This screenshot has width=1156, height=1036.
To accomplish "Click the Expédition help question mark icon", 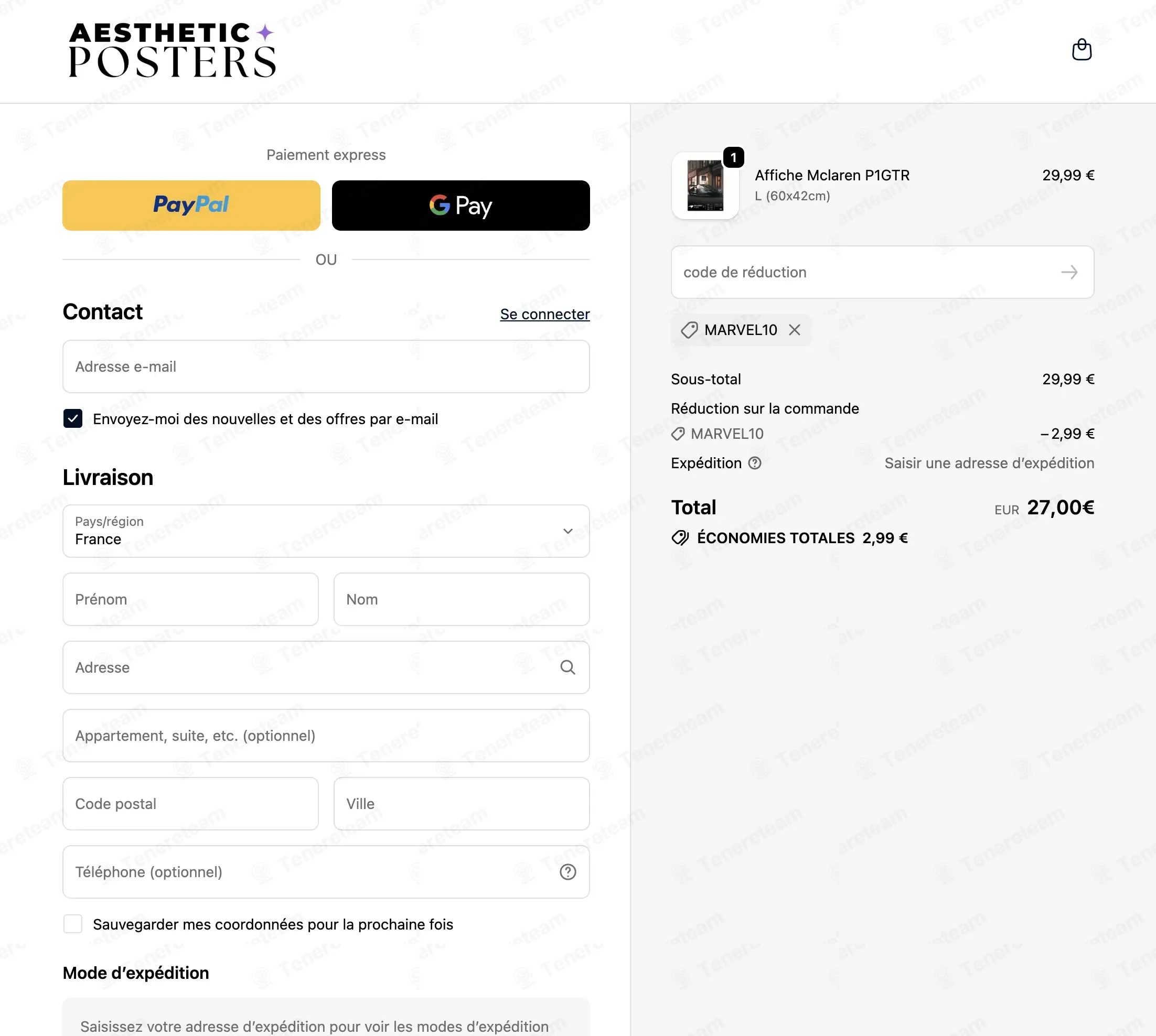I will tap(755, 463).
